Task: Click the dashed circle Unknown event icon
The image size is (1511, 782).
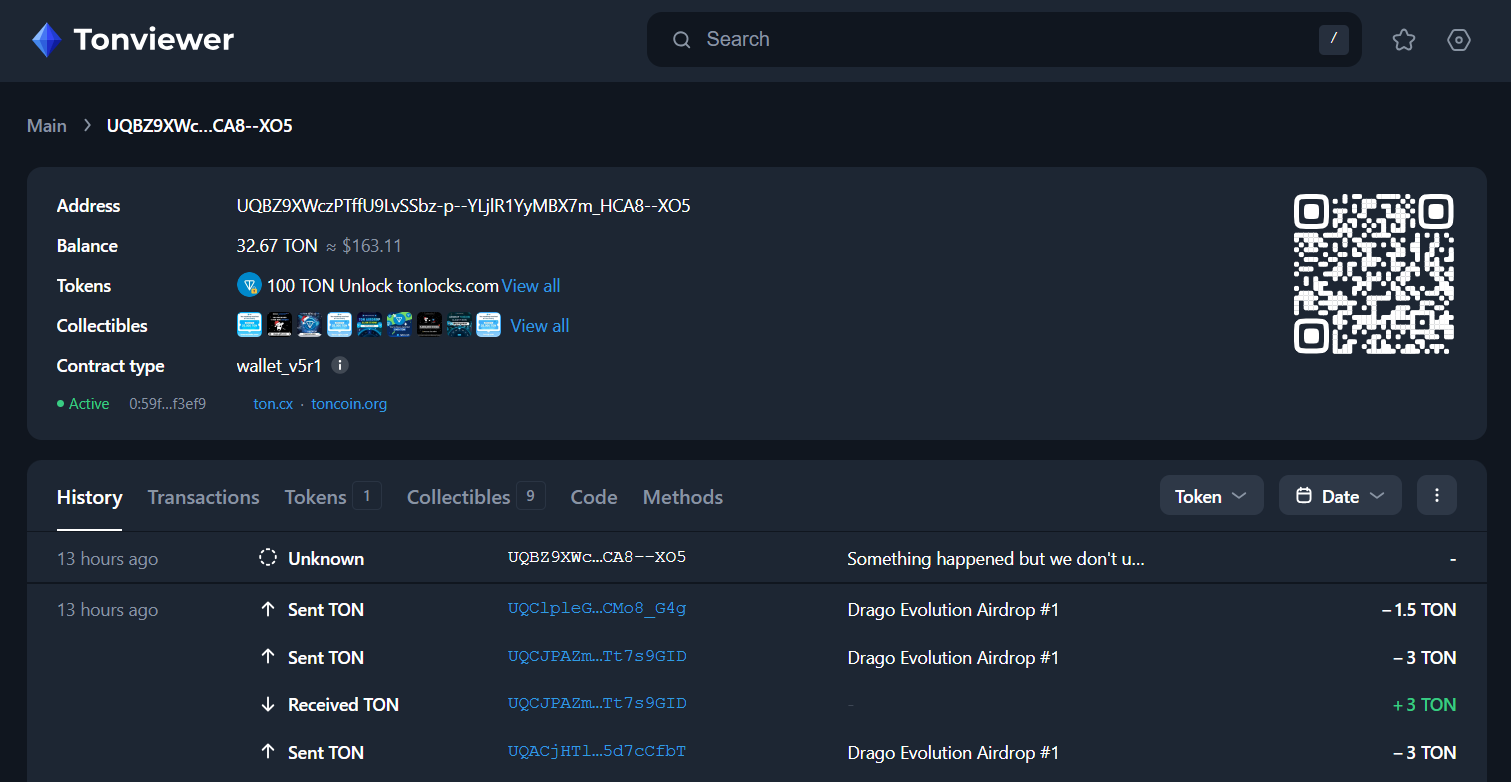Action: click(268, 558)
